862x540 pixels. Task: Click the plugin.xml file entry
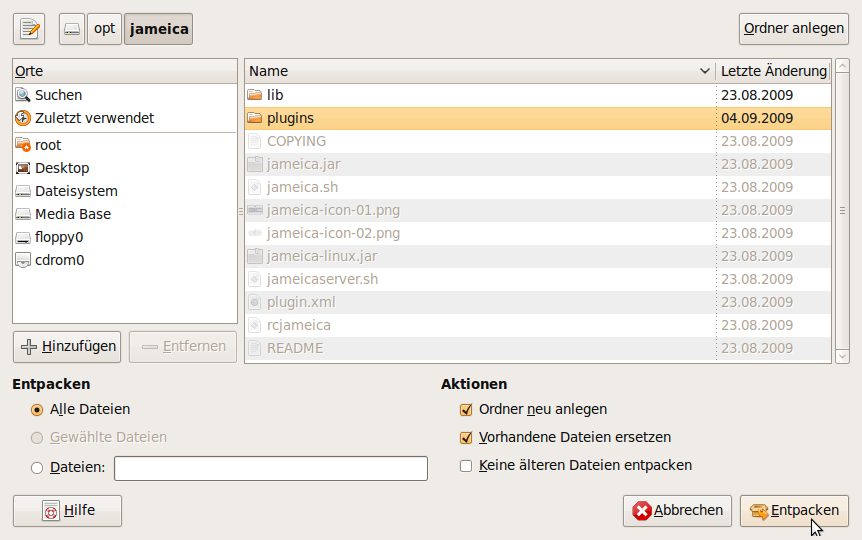coord(538,303)
